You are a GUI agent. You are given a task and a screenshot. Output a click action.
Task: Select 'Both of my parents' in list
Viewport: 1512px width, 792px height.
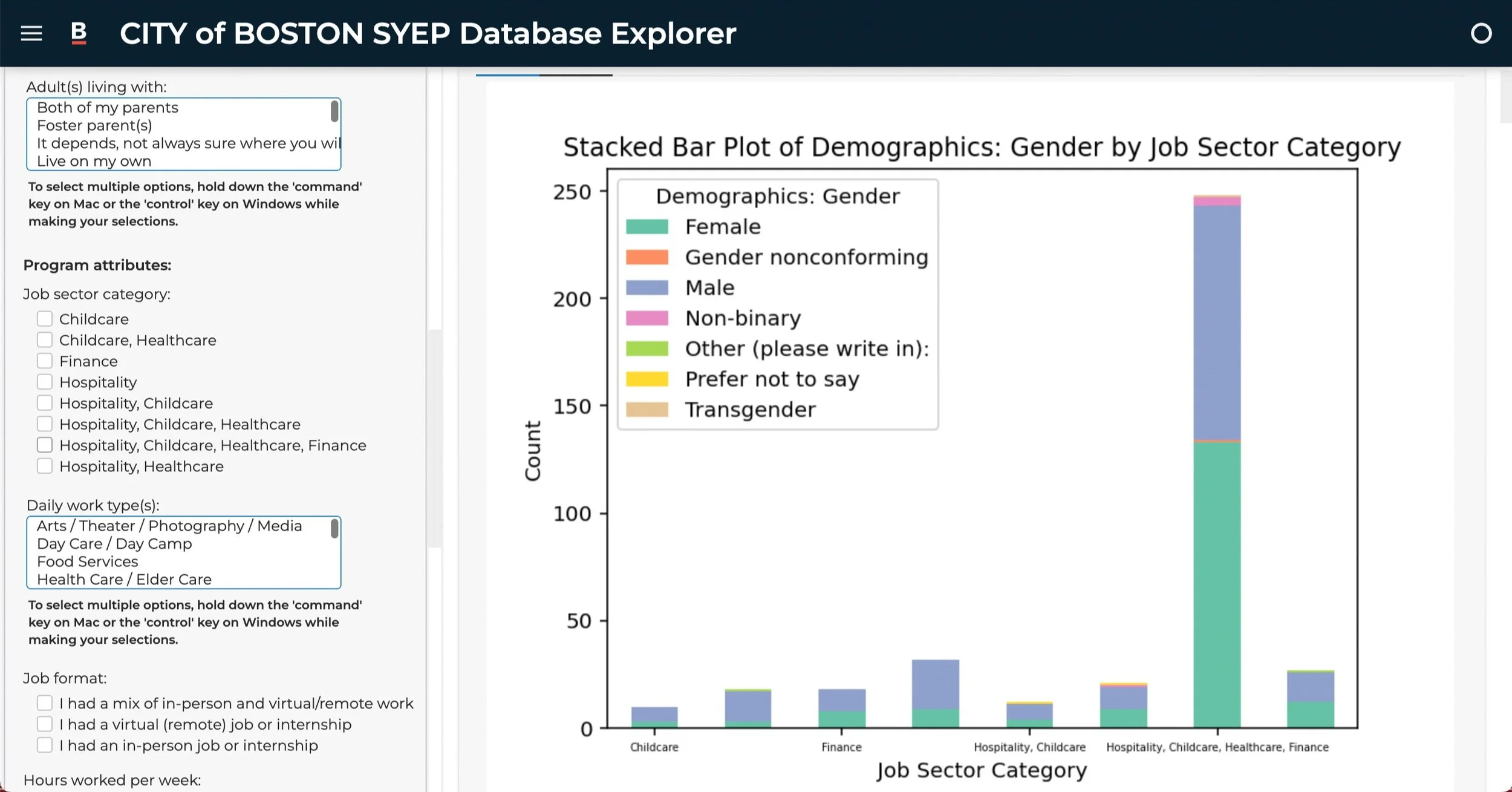[x=108, y=108]
